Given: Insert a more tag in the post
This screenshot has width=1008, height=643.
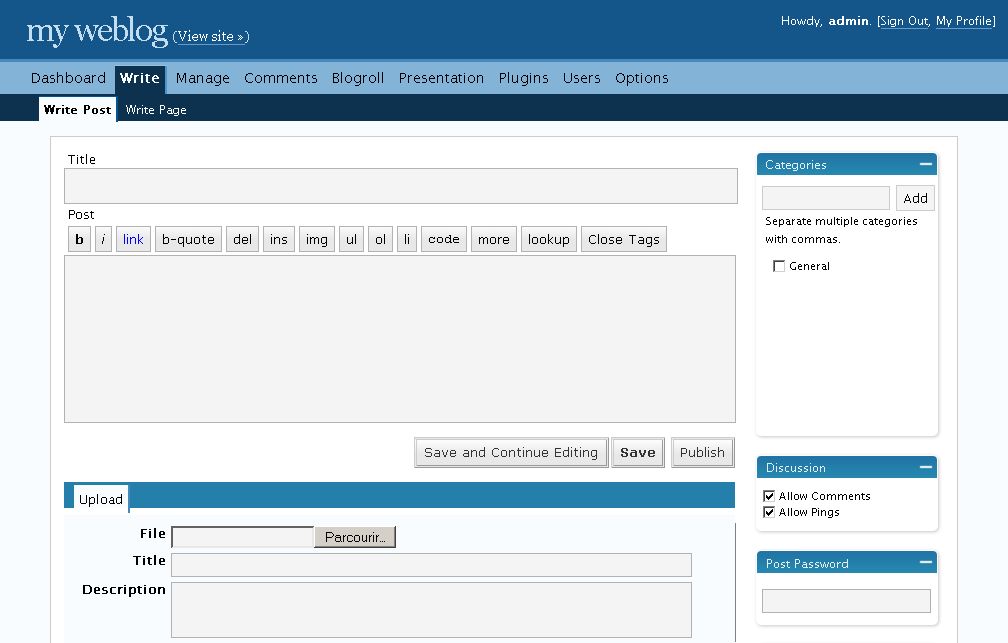Looking at the screenshot, I should tap(493, 240).
